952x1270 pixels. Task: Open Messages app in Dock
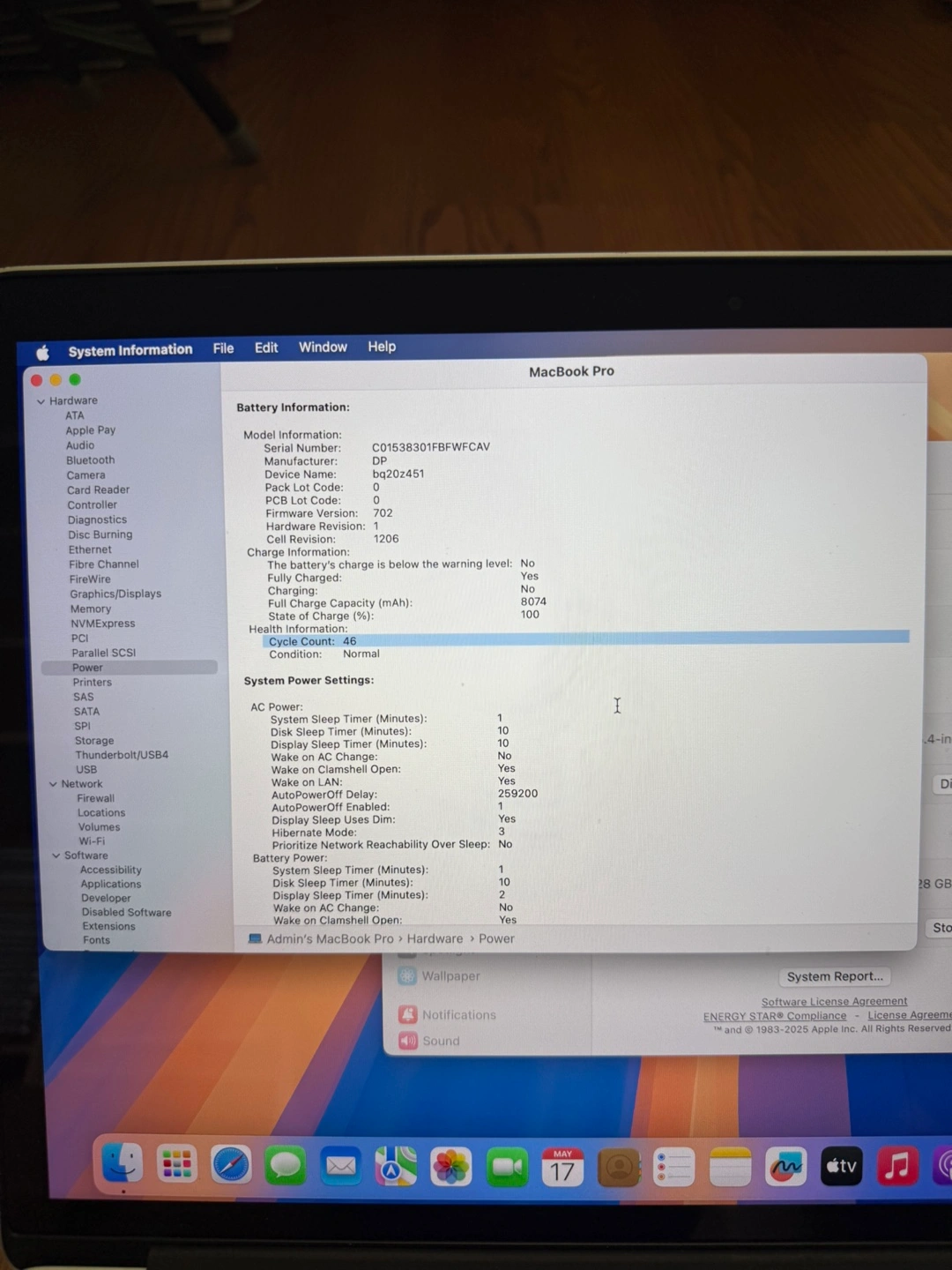[286, 1167]
